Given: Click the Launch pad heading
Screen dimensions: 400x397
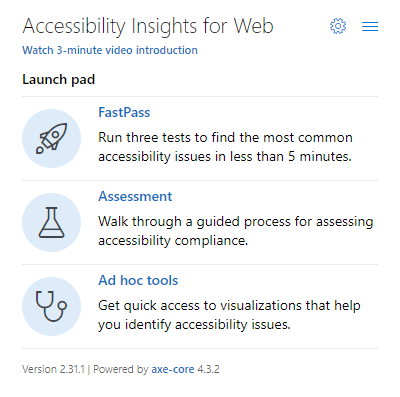Looking at the screenshot, I should pyautogui.click(x=59, y=80).
